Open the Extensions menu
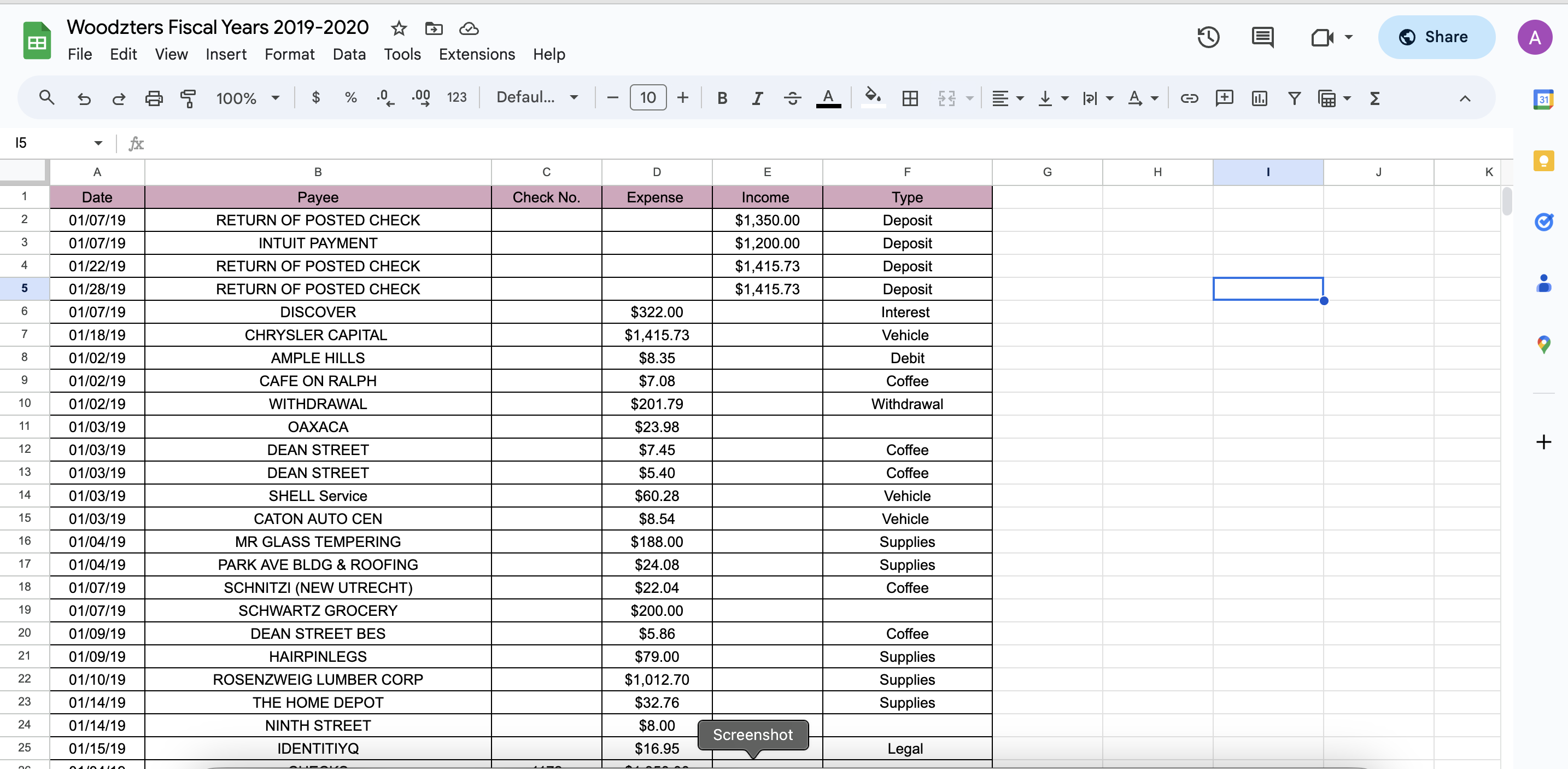 pyautogui.click(x=477, y=54)
